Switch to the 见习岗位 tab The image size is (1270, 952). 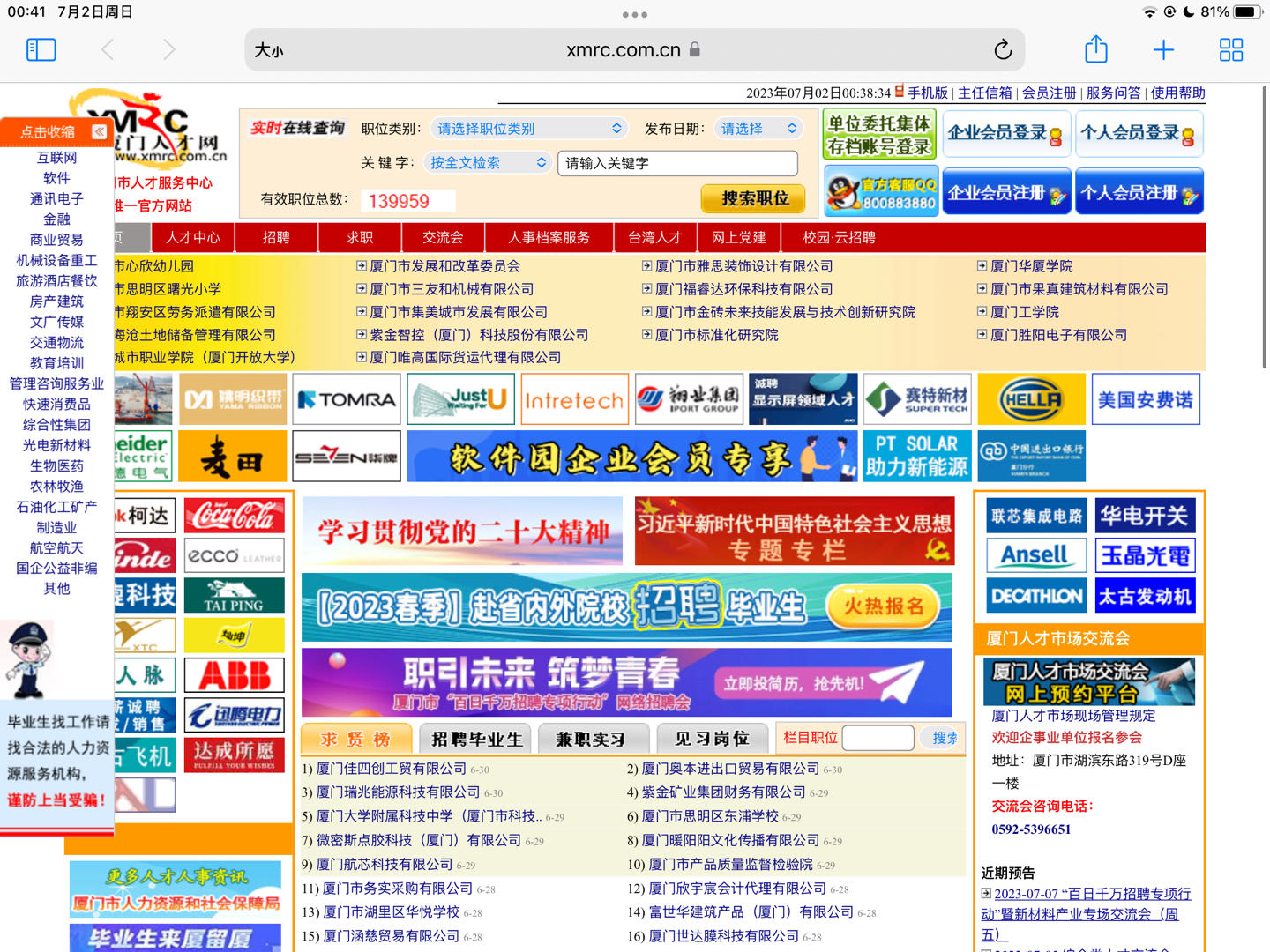point(712,739)
